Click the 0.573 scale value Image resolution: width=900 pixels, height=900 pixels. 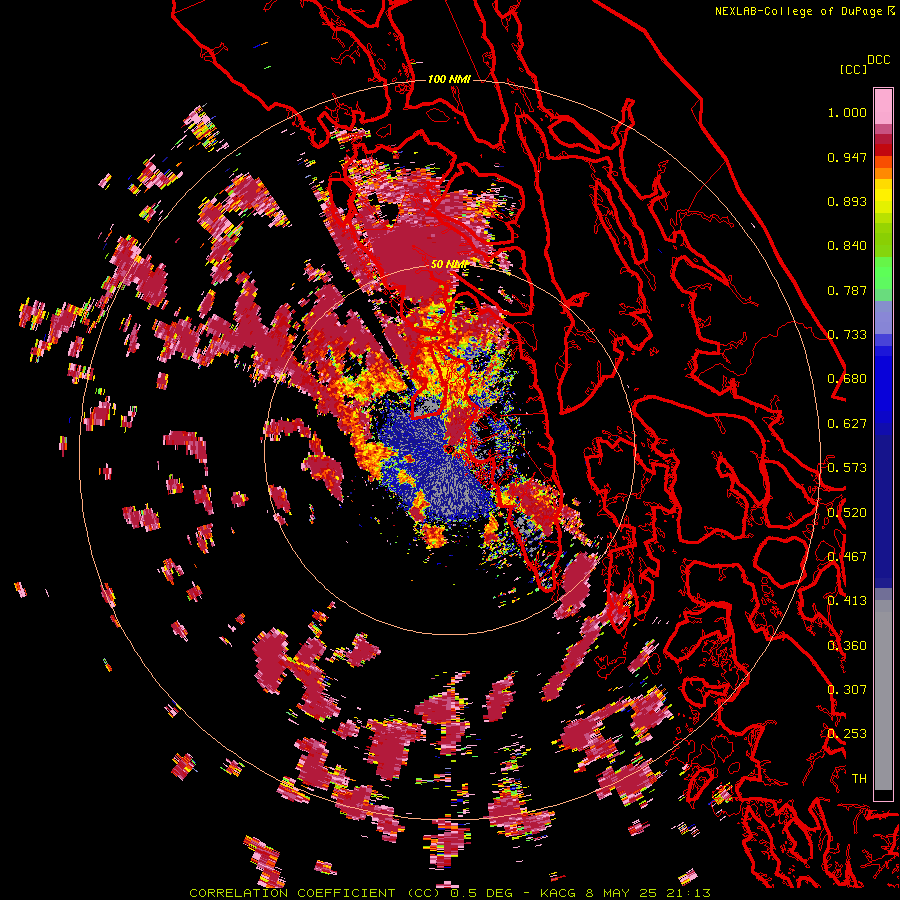point(847,468)
